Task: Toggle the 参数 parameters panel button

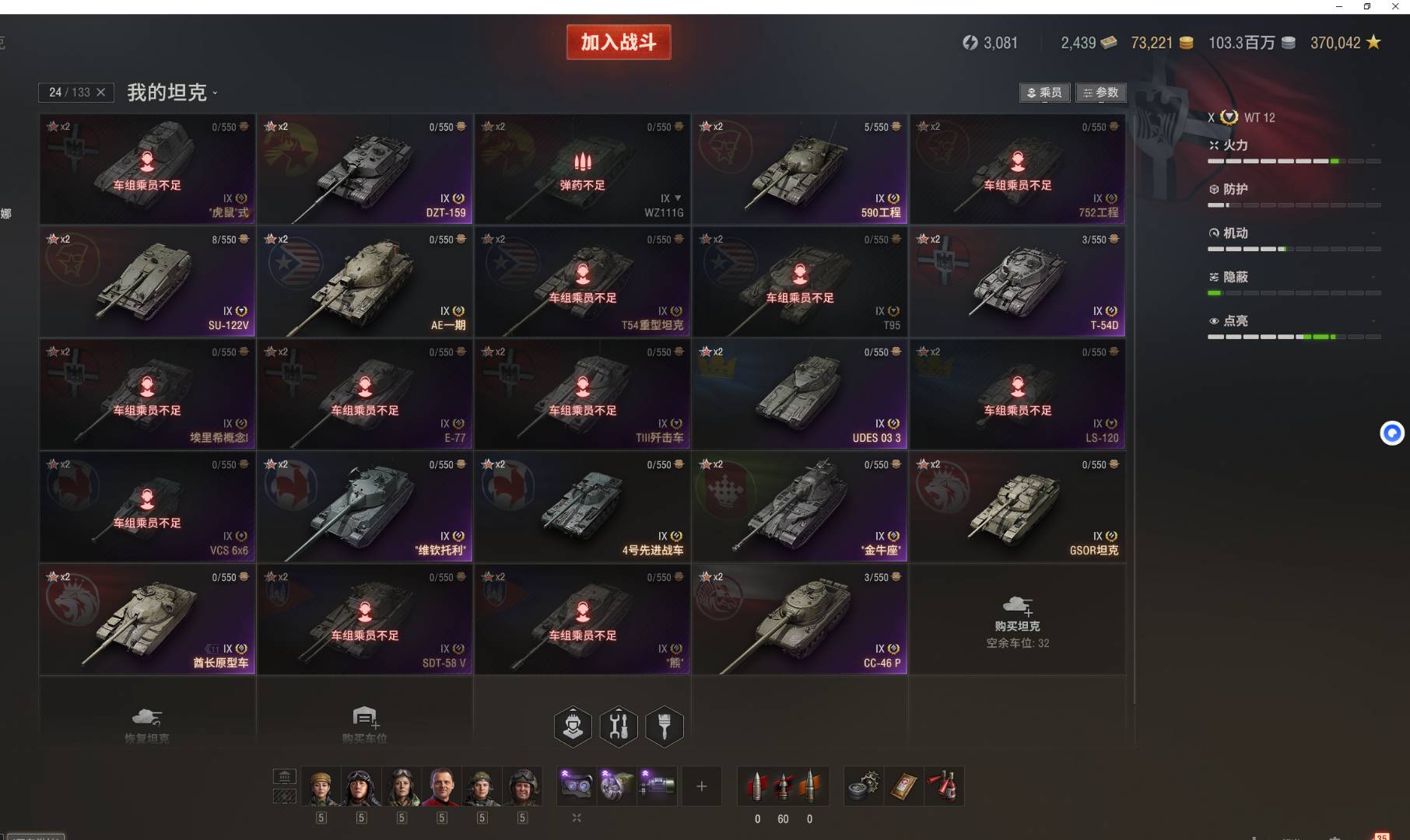Action: tap(1100, 93)
